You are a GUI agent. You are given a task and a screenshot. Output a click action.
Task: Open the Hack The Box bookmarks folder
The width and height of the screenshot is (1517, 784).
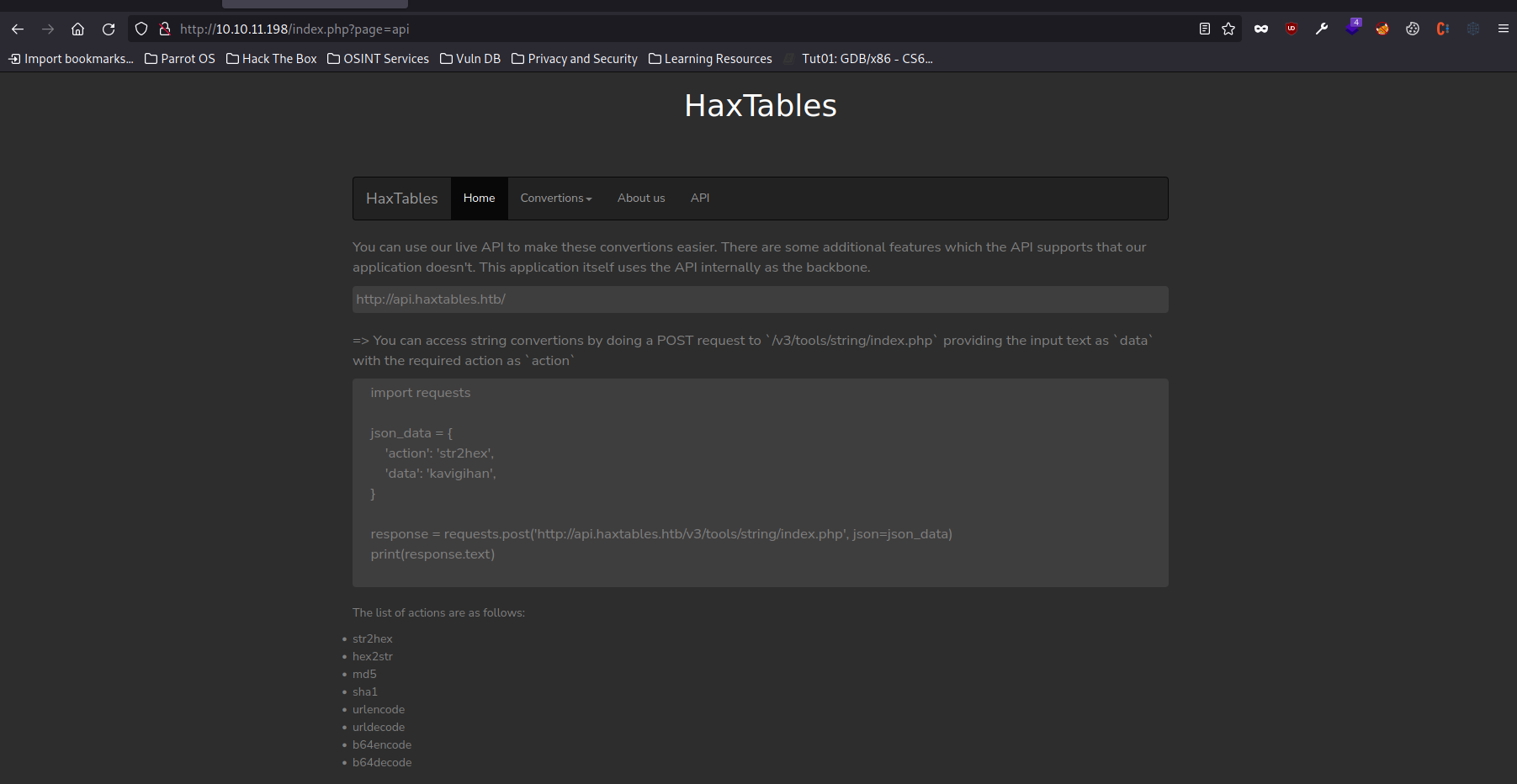[x=272, y=59]
